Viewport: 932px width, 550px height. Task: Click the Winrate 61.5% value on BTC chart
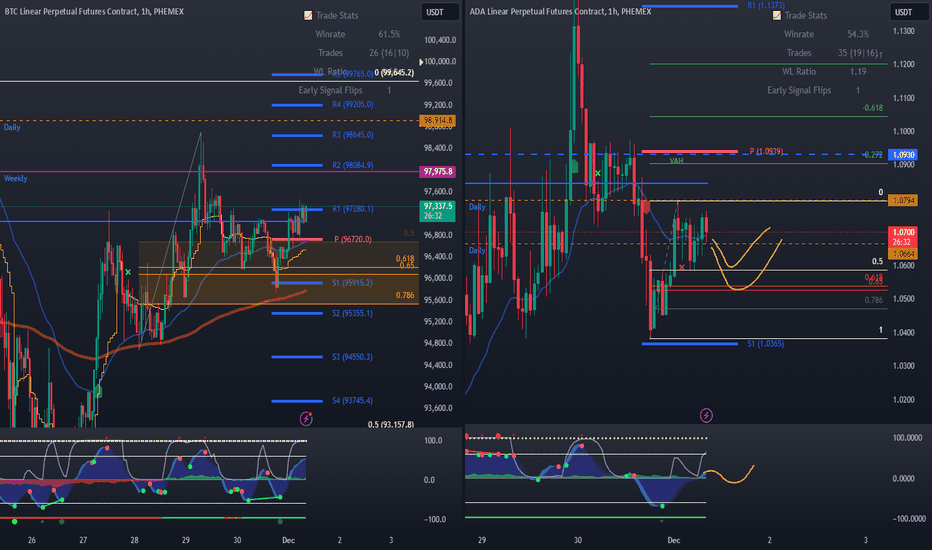tap(389, 34)
